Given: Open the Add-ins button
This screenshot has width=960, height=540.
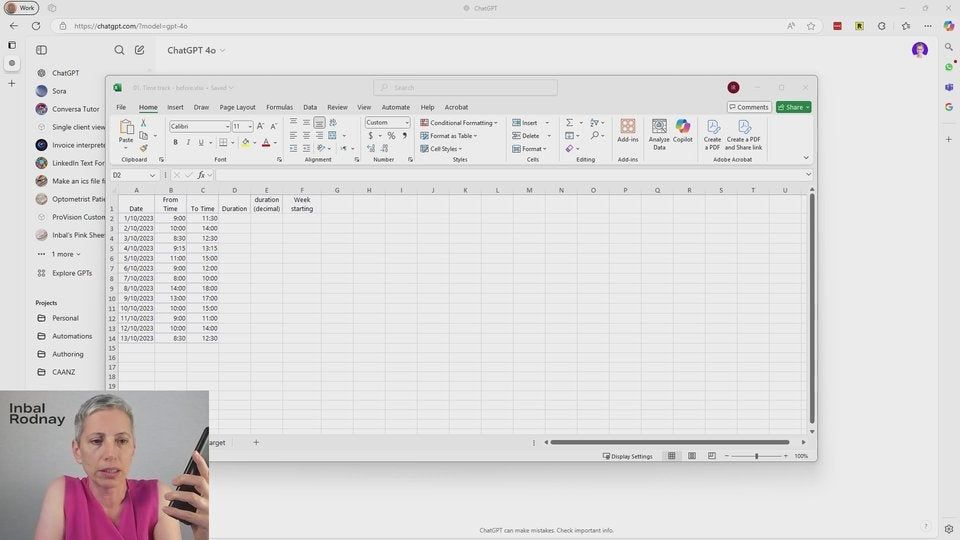Looking at the screenshot, I should tap(628, 131).
